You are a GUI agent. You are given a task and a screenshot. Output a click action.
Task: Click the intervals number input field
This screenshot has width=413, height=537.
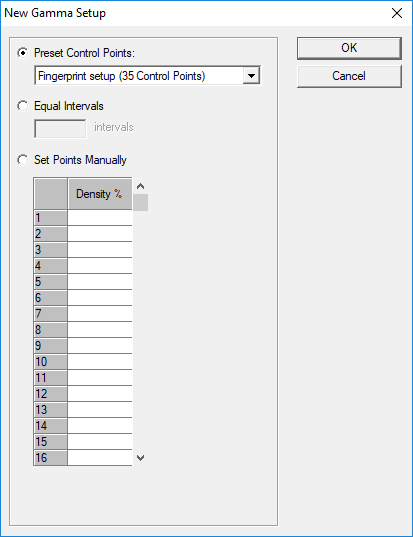coord(60,129)
